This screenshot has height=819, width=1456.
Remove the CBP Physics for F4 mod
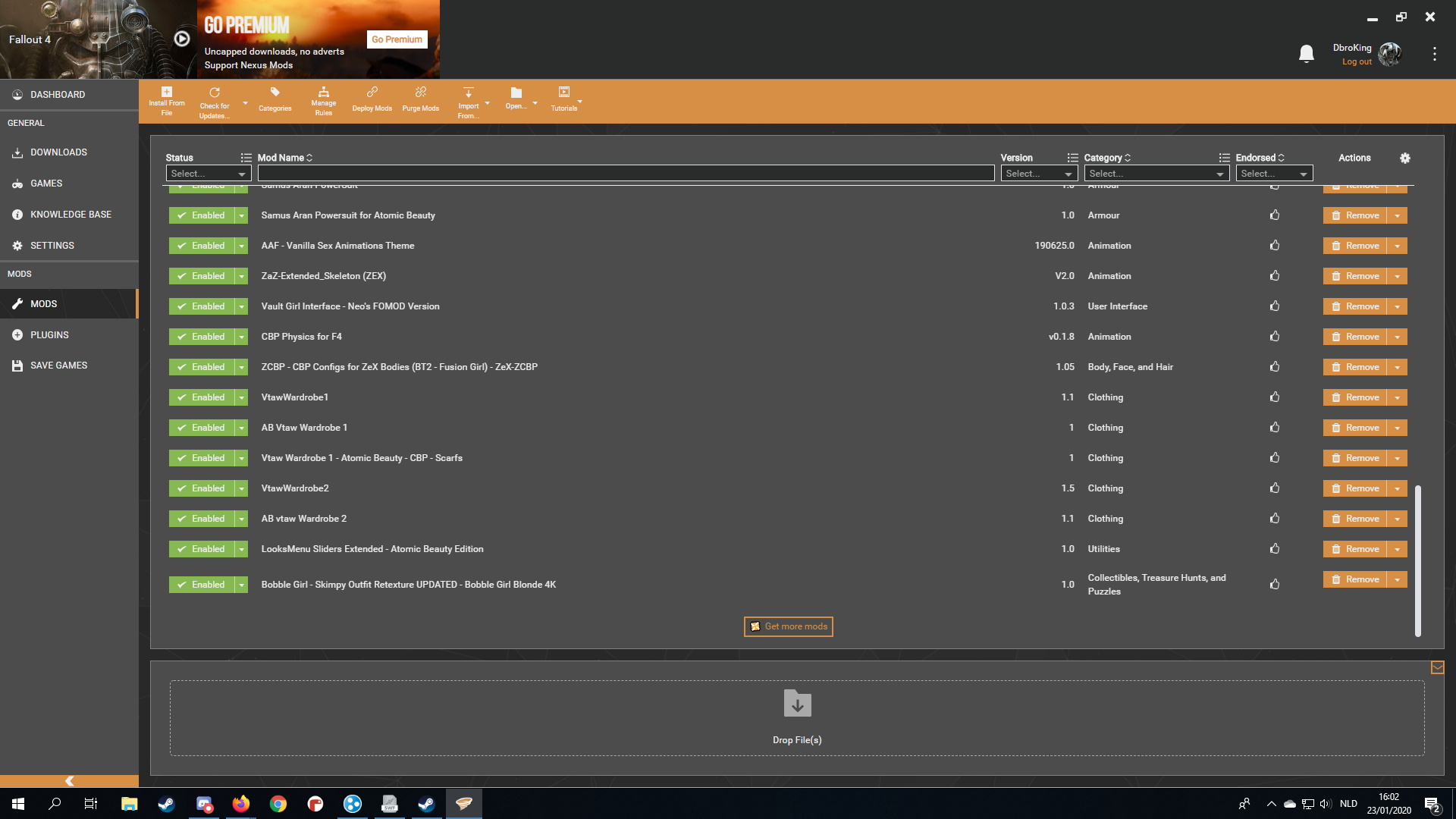click(x=1354, y=337)
